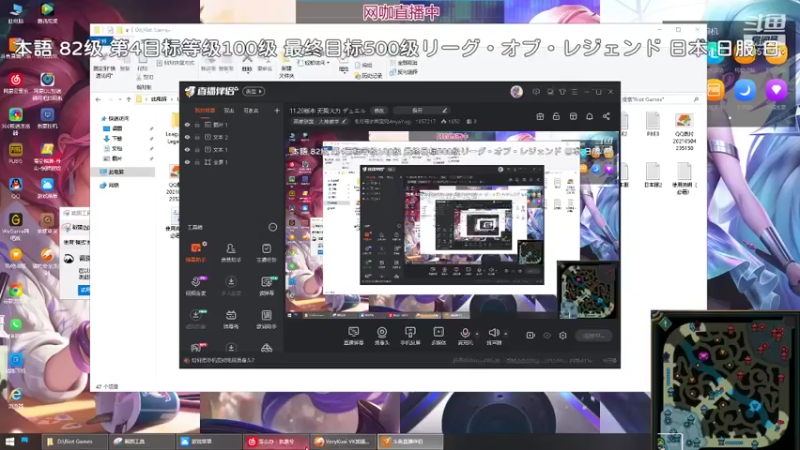Select third scene tab in sources panel

(x=251, y=110)
